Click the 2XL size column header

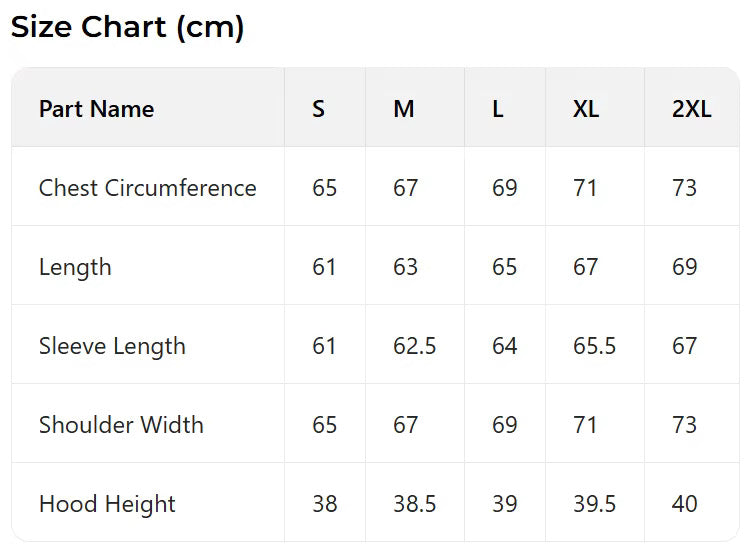click(692, 109)
